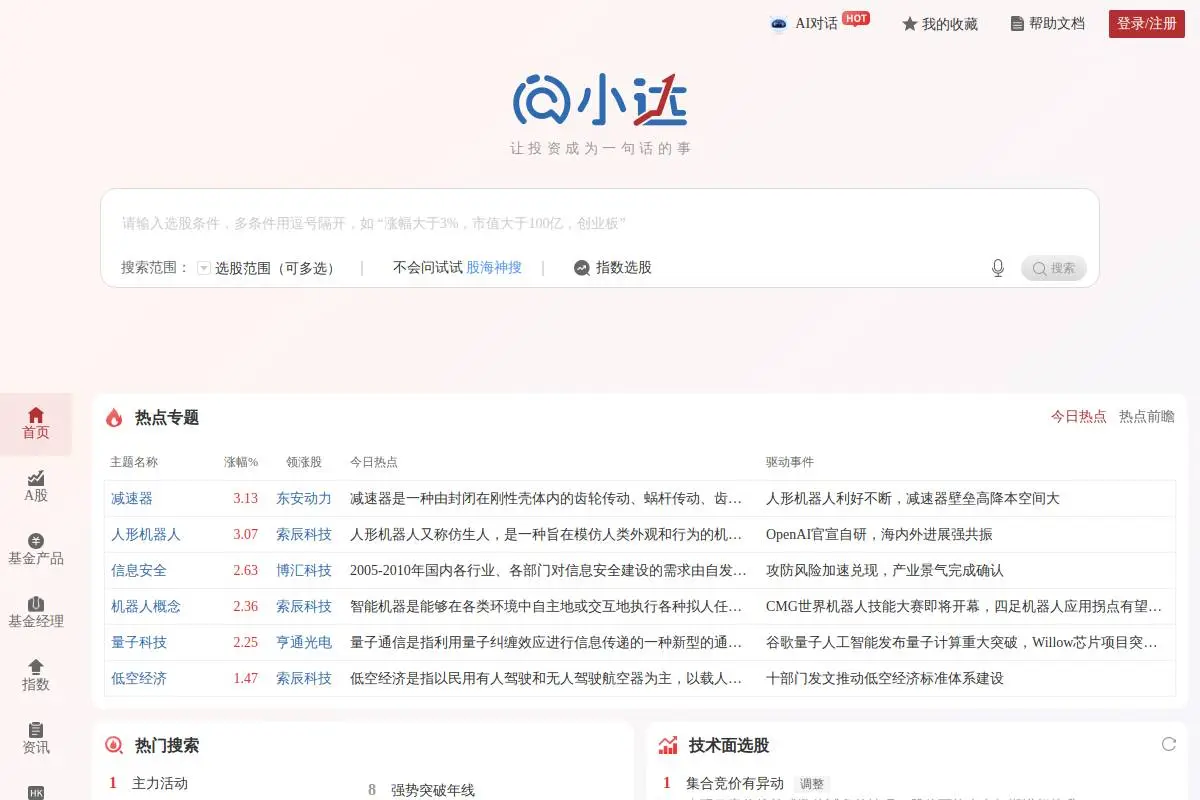
Task: Select 集合竞价有异动 strategy
Action: (735, 783)
